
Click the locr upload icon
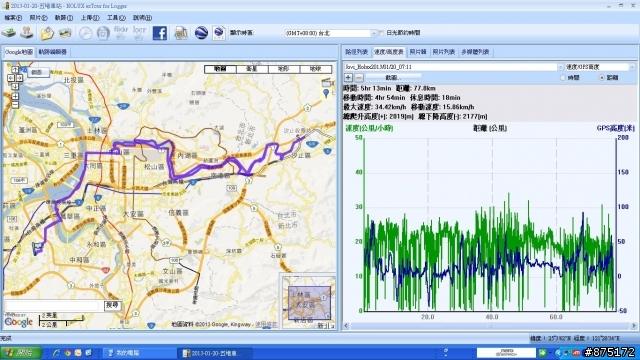[x=139, y=33]
